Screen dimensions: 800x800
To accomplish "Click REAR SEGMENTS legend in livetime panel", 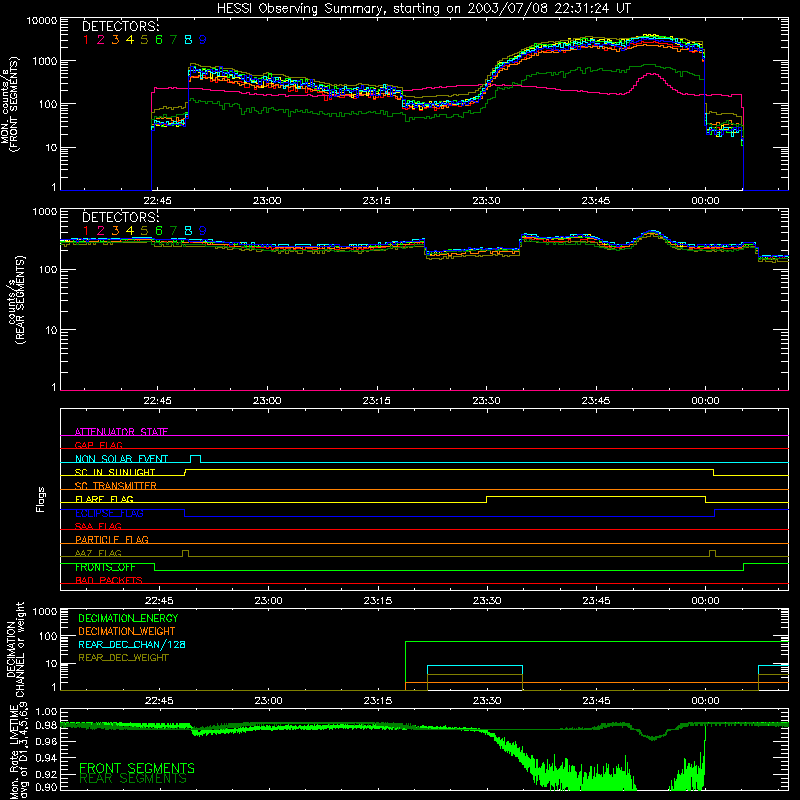I will pyautogui.click(x=133, y=779).
